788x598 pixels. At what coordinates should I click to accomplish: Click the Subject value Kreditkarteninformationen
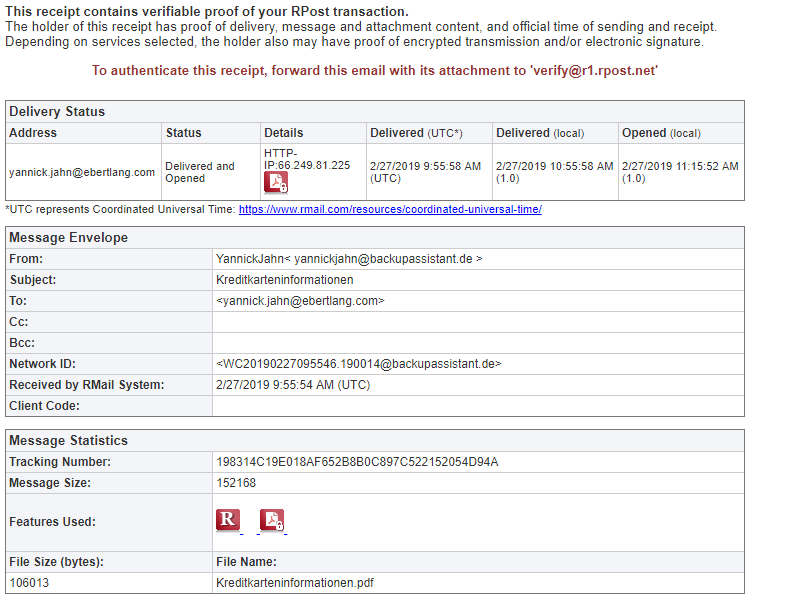pyautogui.click(x=285, y=280)
